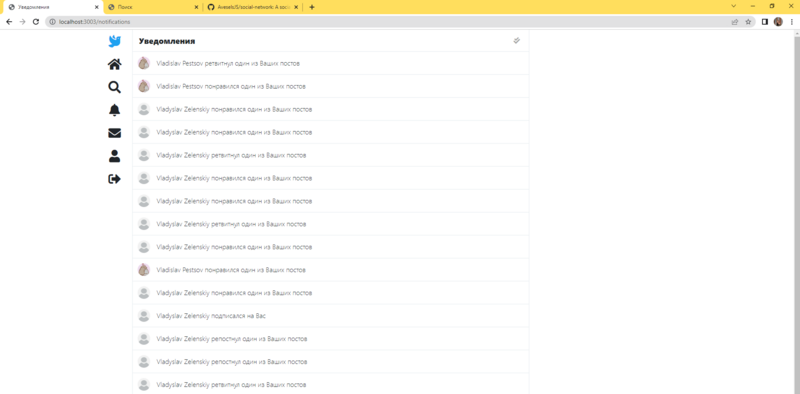Image resolution: width=800 pixels, height=394 pixels.
Task: Close the Поиск tab
Action: [196, 7]
